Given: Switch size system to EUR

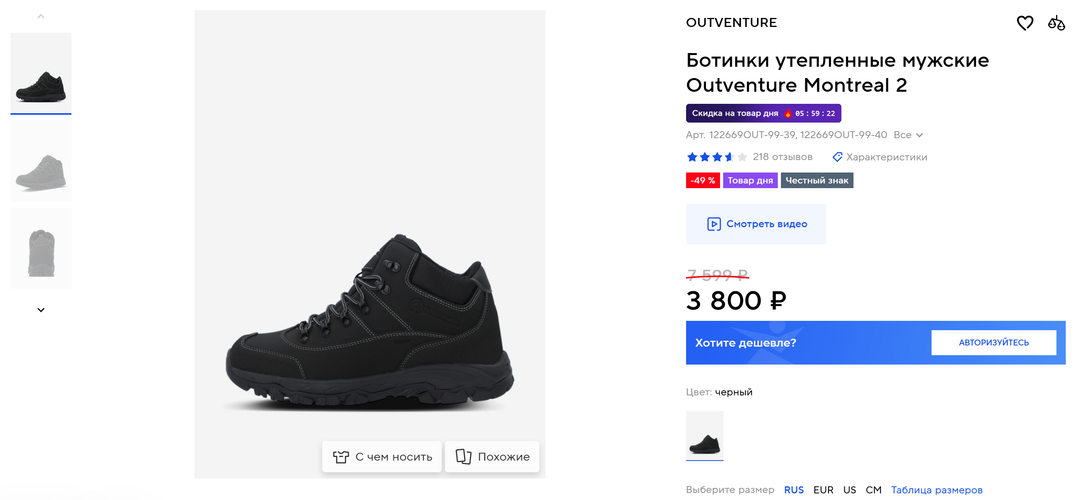Looking at the screenshot, I should (x=823, y=490).
